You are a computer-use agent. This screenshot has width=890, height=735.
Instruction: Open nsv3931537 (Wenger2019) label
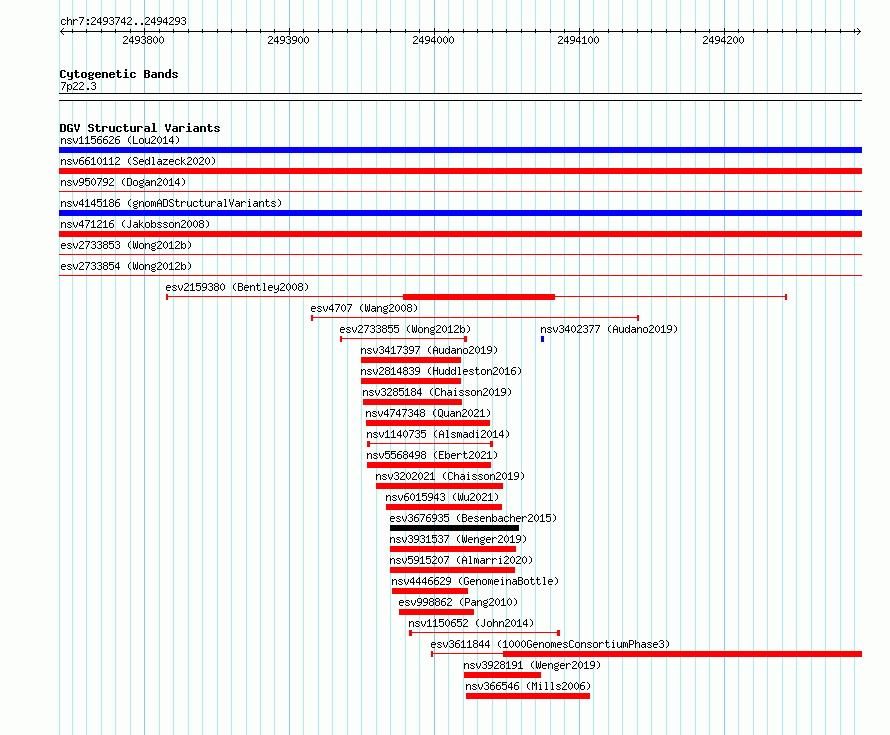coord(458,539)
